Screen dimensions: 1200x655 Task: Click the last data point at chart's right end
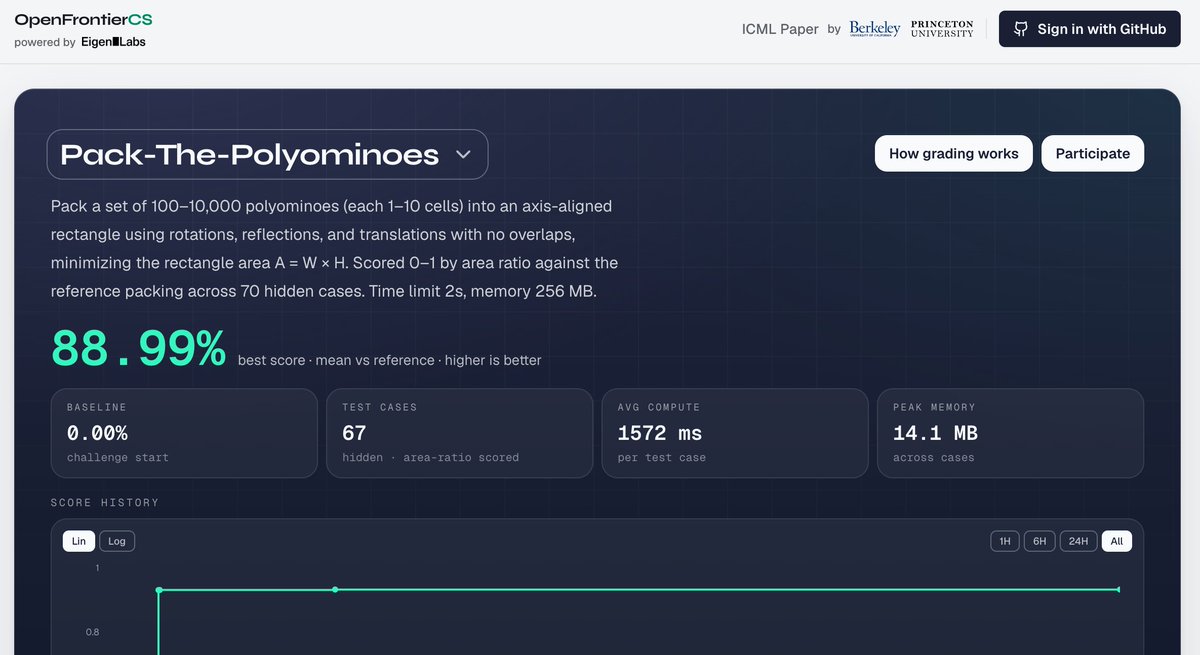click(x=1118, y=590)
